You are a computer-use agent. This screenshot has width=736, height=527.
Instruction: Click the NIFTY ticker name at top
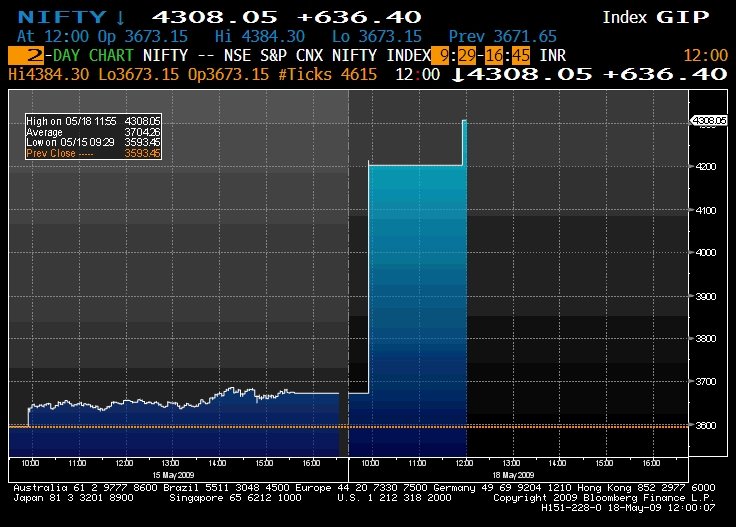[62, 17]
